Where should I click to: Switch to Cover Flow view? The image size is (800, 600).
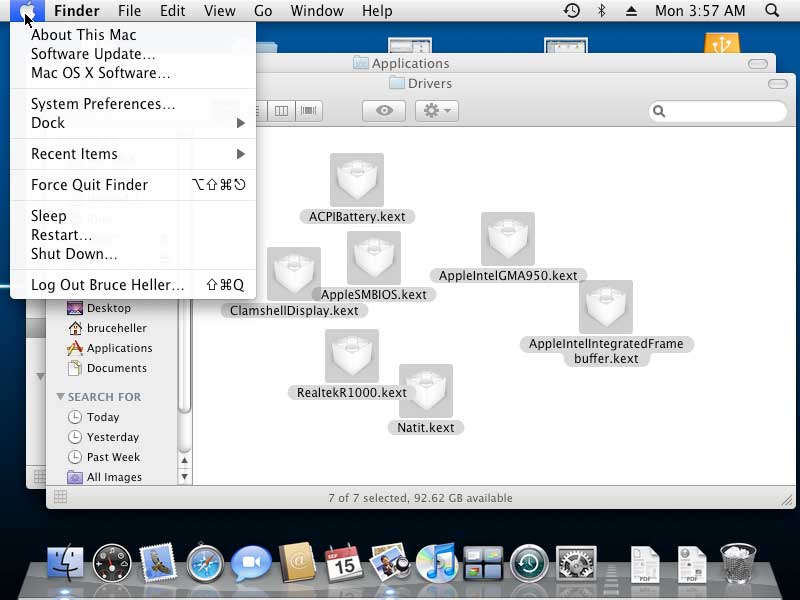pyautogui.click(x=309, y=111)
